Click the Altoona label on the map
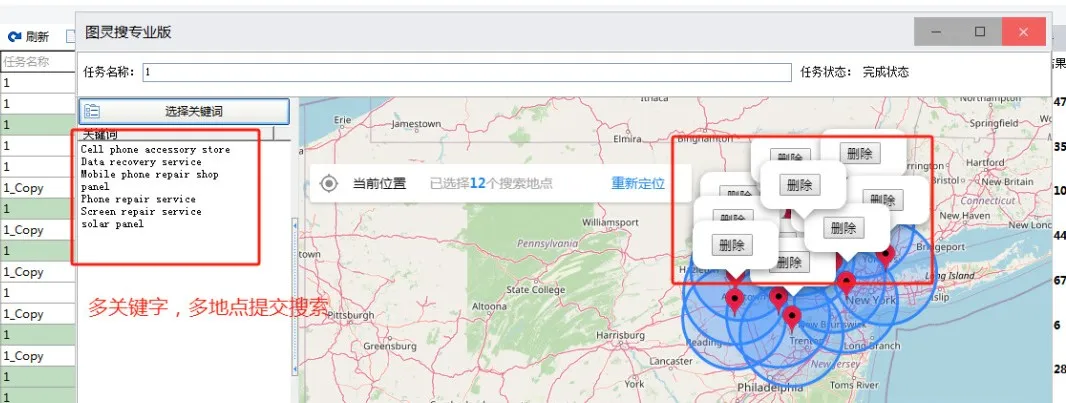 click(x=489, y=306)
